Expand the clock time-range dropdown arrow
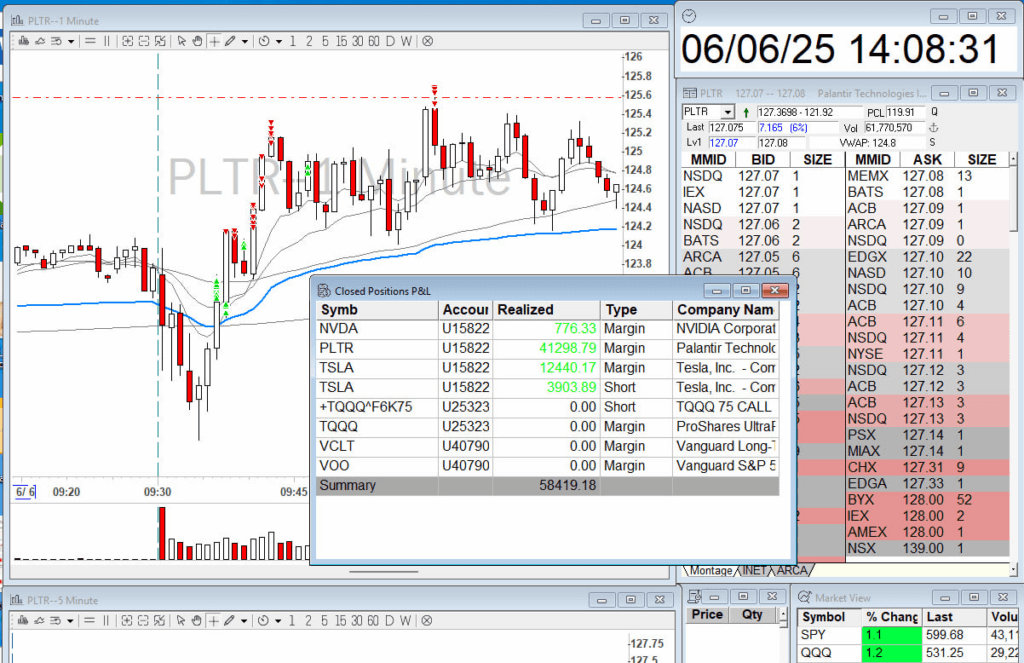This screenshot has width=1024, height=663. 277,41
